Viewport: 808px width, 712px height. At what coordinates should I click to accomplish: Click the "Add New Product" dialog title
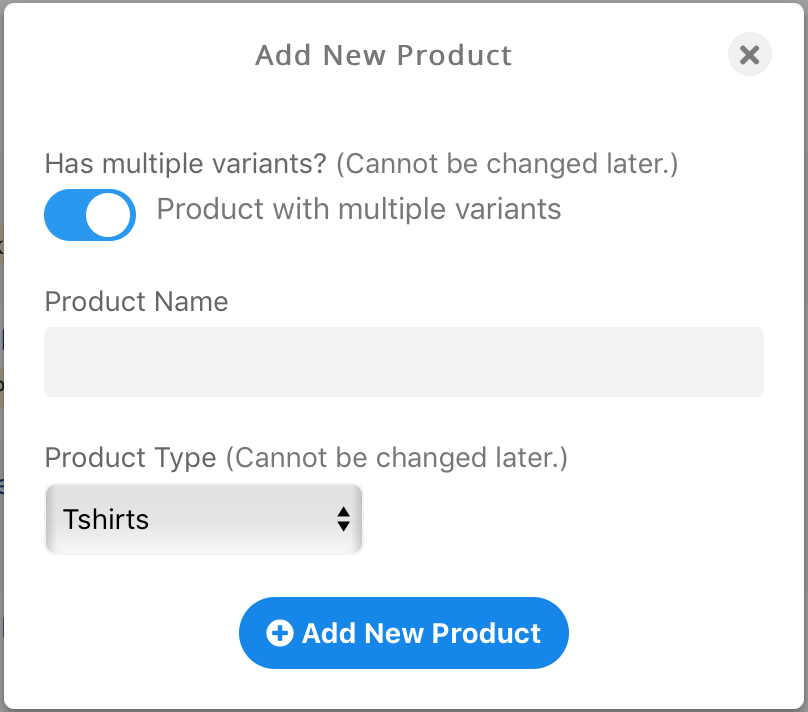[384, 55]
